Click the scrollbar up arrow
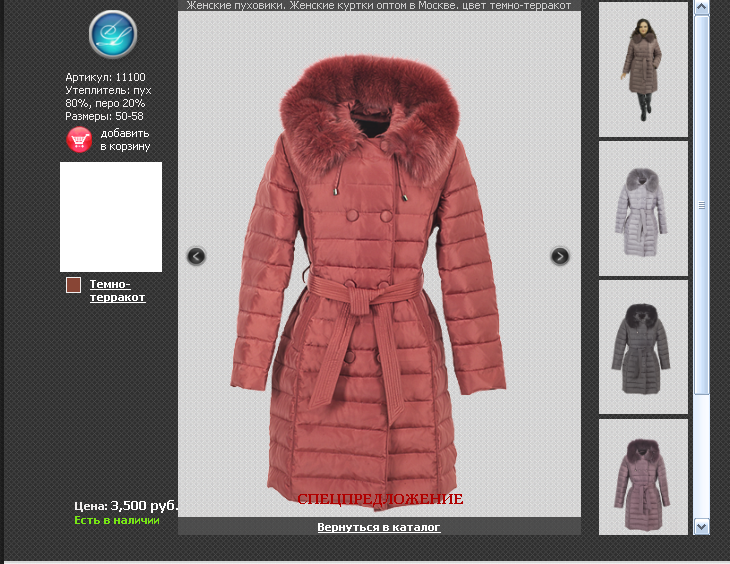The image size is (730, 564). coord(702,7)
